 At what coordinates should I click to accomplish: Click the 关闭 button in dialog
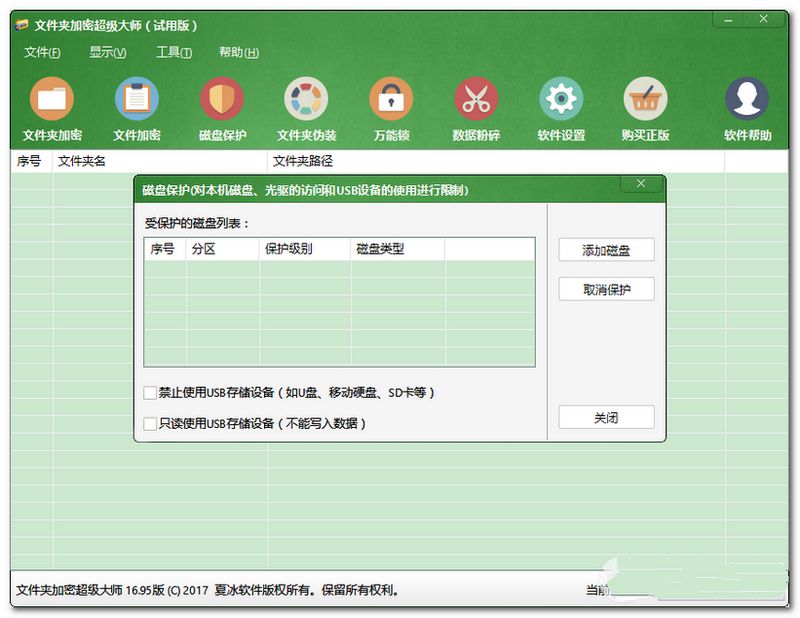606,417
